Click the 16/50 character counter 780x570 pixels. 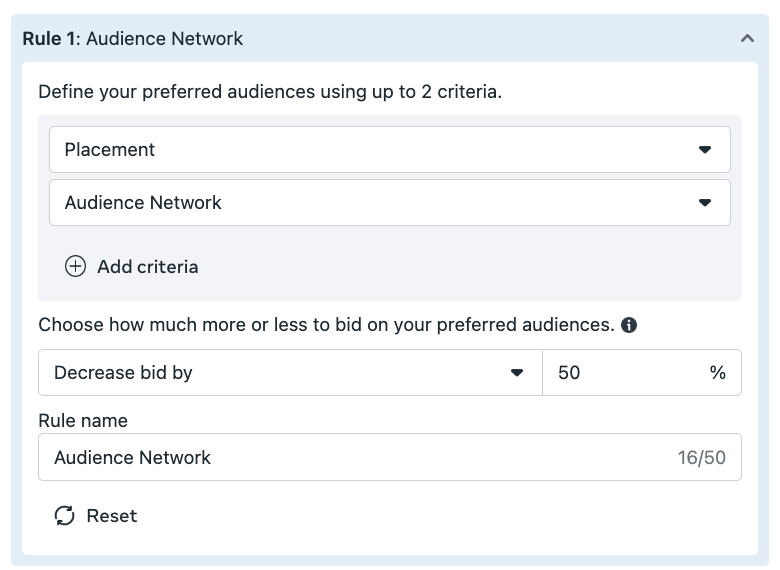(701, 458)
